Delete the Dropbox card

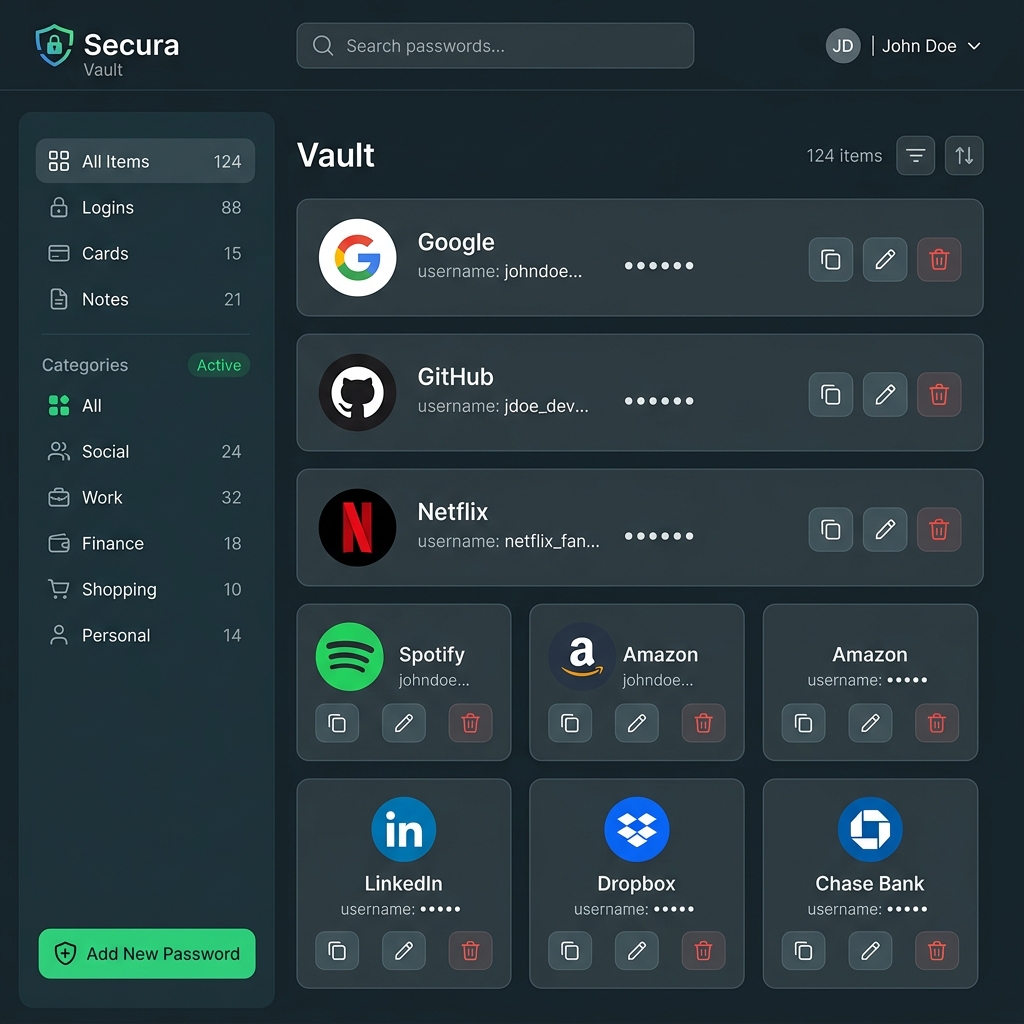703,950
